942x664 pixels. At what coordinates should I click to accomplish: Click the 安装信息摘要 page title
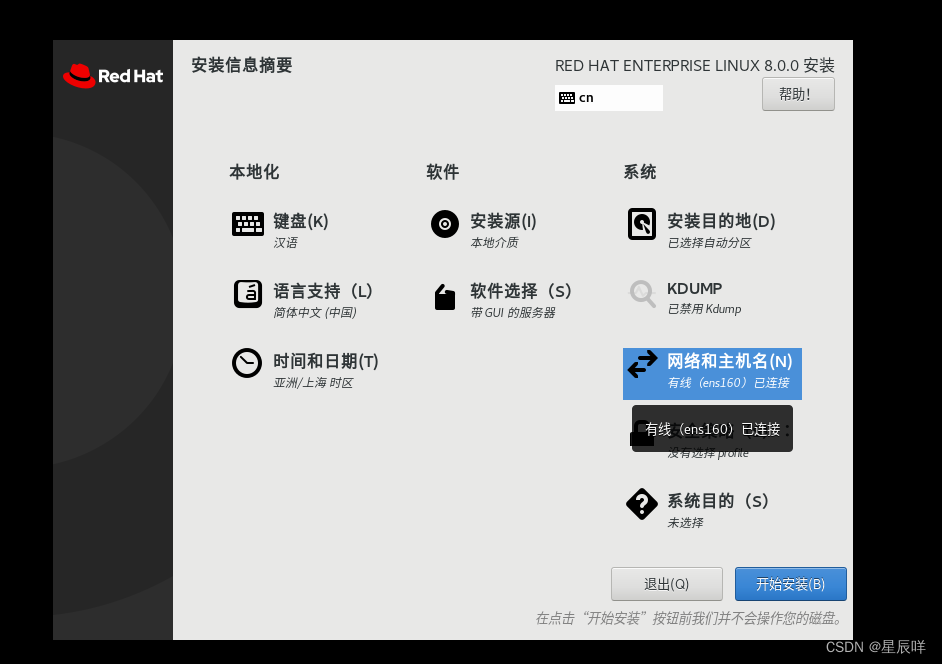(x=242, y=65)
